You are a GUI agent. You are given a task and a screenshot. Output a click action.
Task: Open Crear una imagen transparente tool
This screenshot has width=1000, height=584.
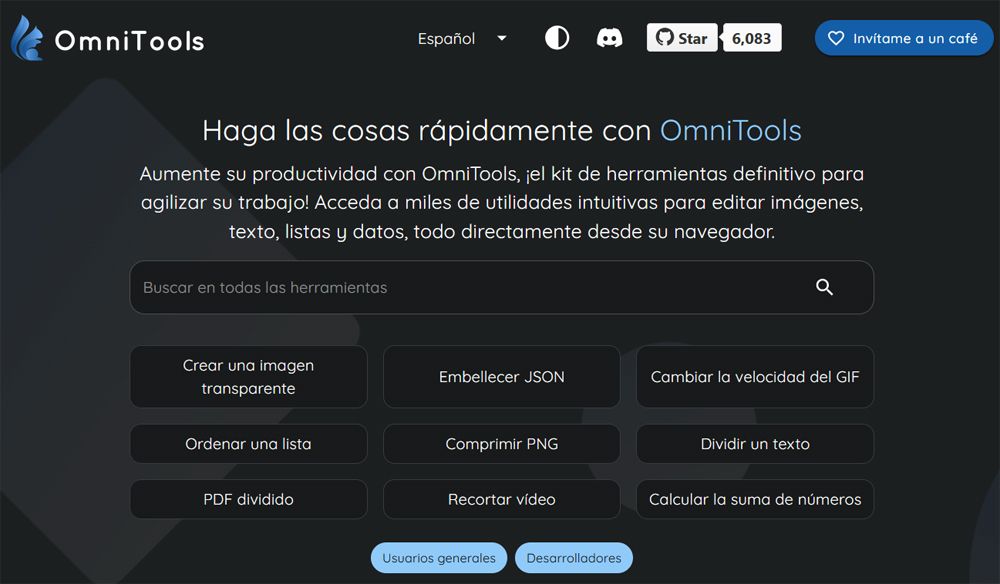pos(249,376)
